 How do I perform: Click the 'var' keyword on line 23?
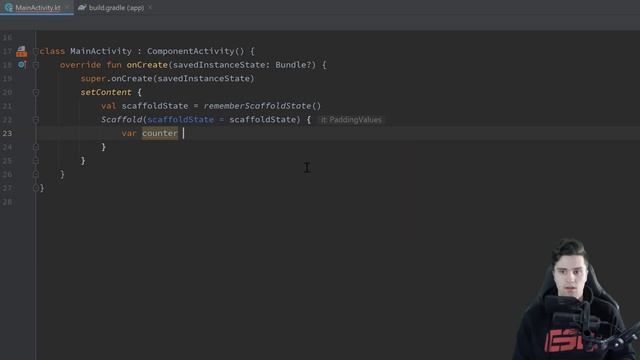tap(129, 133)
